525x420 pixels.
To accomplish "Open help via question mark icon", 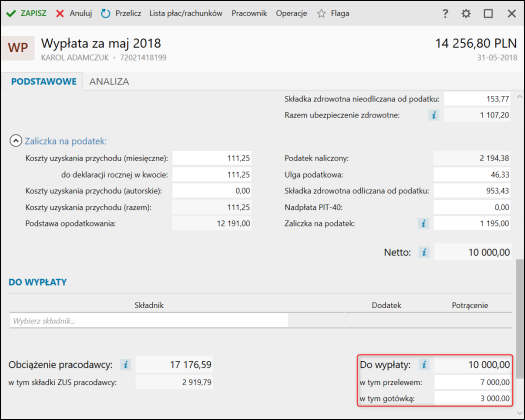I will [x=445, y=14].
